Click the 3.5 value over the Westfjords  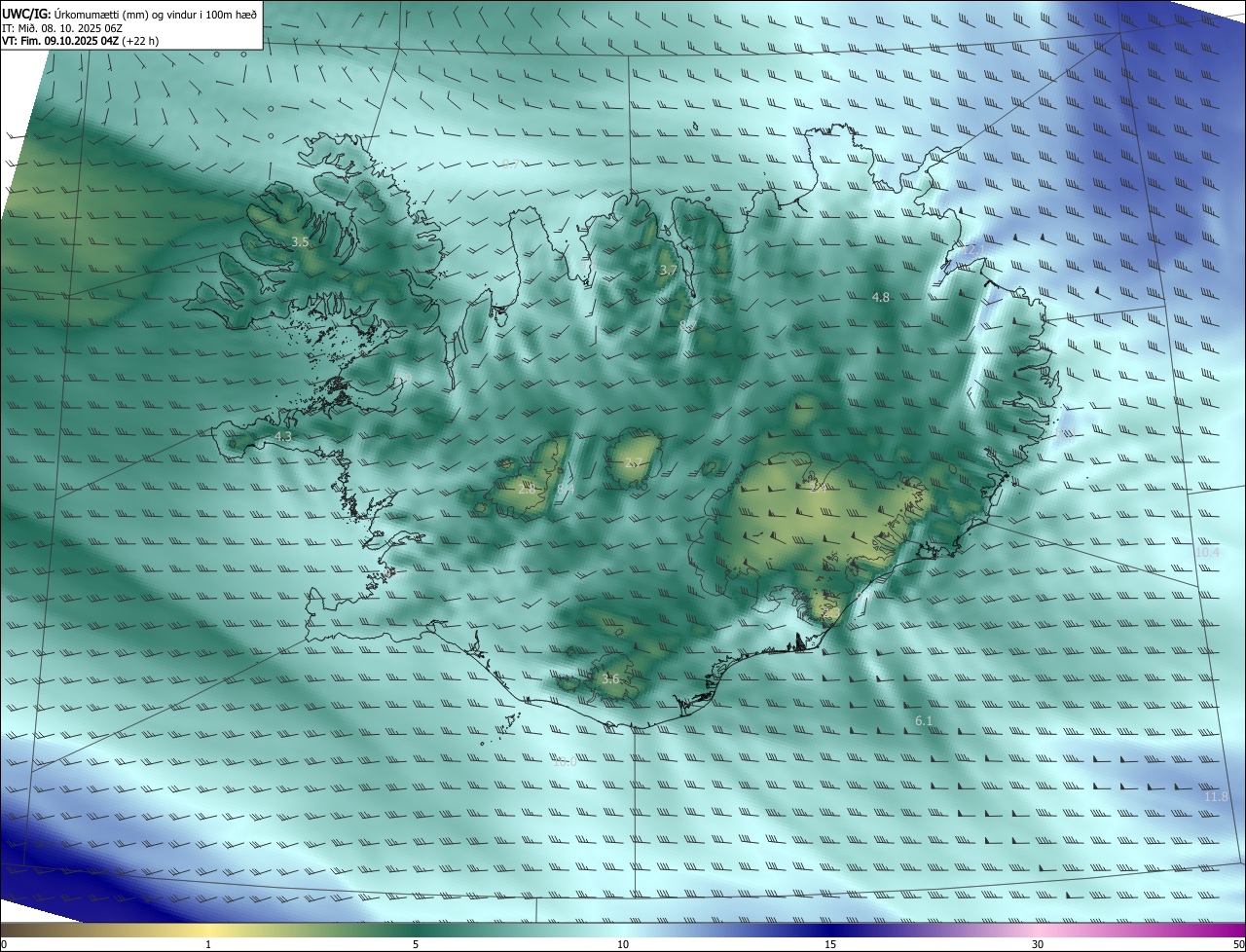pos(300,241)
